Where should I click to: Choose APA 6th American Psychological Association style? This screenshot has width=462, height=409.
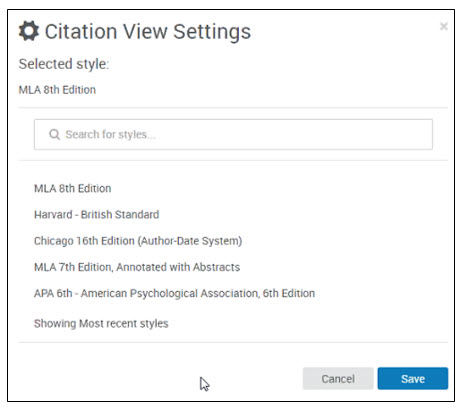174,293
